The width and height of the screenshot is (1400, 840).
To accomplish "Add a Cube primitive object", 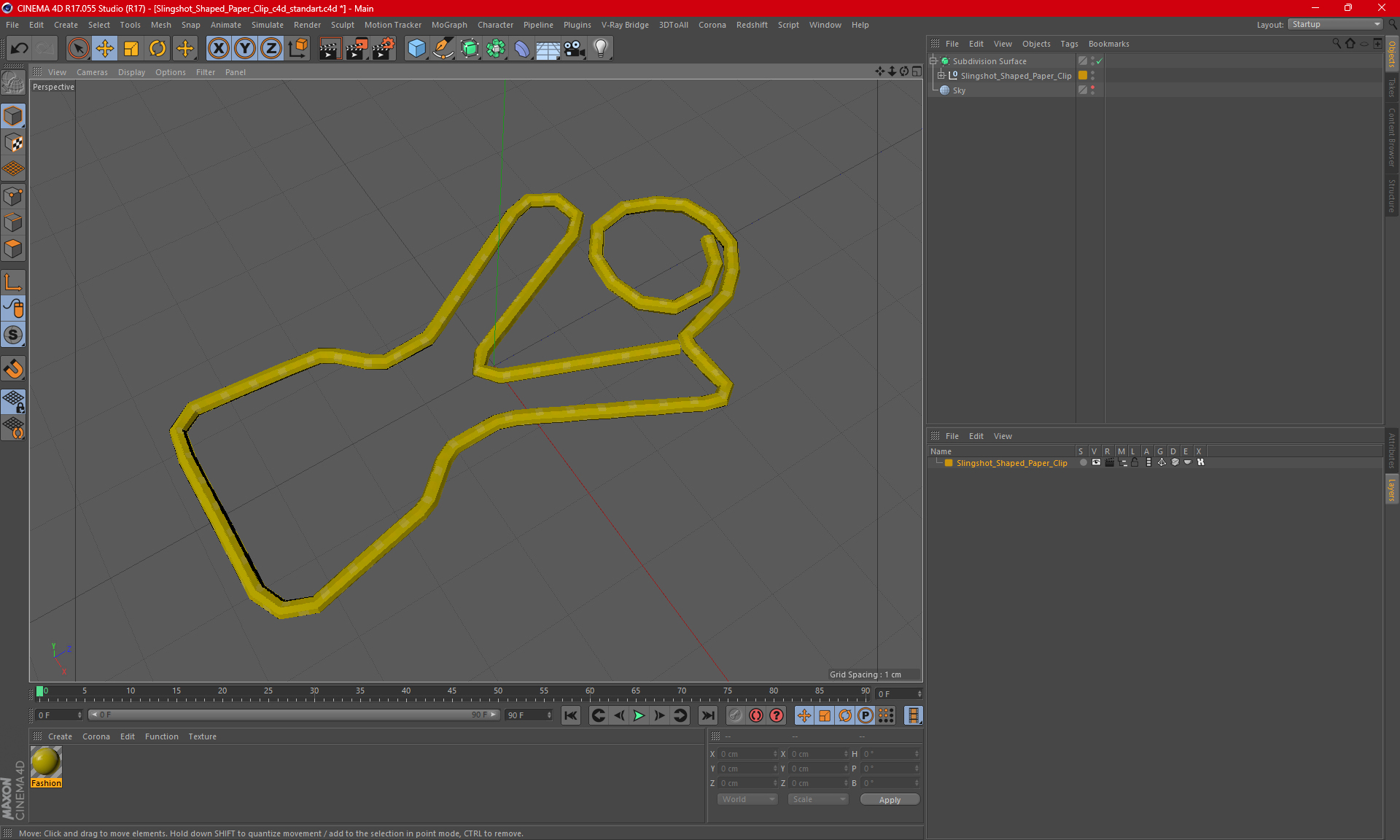I will pos(416,48).
